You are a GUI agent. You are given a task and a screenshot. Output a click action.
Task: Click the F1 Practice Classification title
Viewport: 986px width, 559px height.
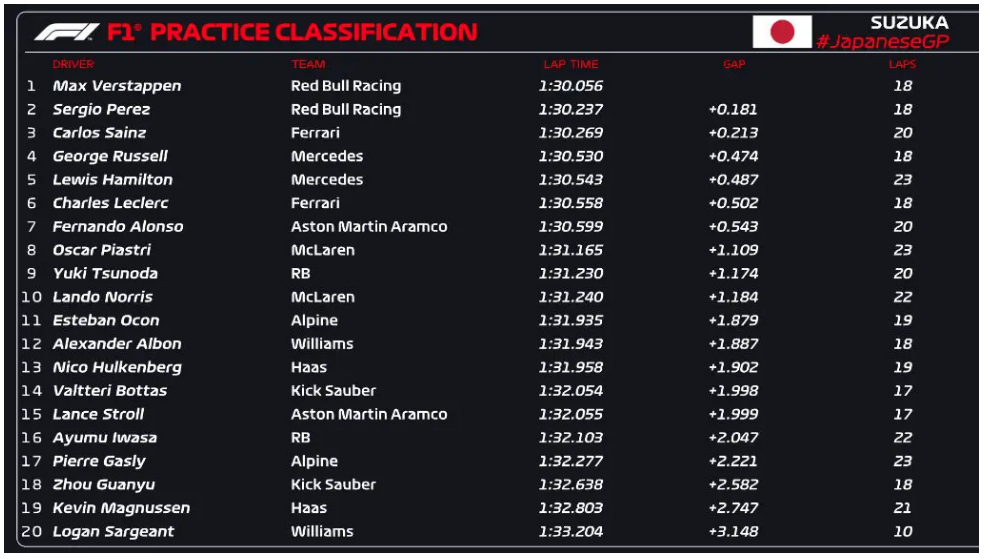click(x=292, y=32)
